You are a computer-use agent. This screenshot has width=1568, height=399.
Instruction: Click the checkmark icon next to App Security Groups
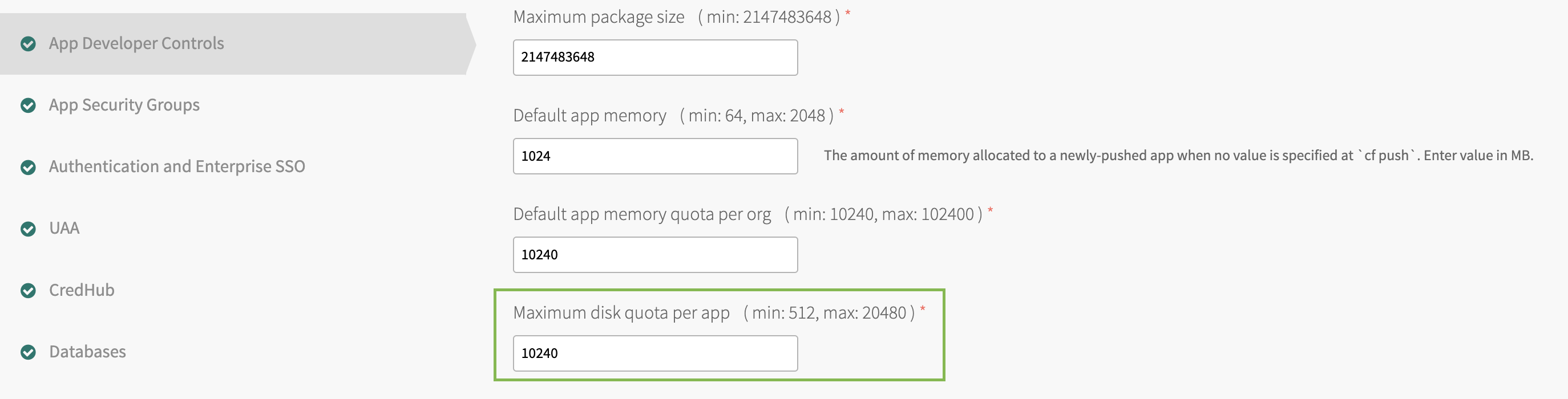pyautogui.click(x=28, y=106)
